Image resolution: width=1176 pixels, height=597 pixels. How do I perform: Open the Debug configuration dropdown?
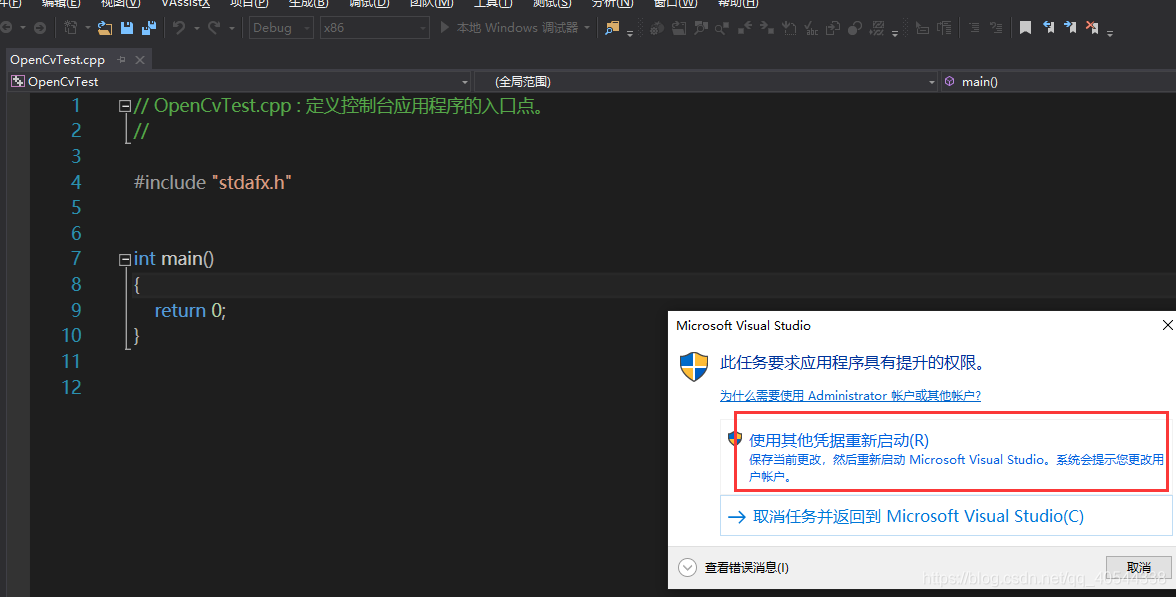point(305,27)
